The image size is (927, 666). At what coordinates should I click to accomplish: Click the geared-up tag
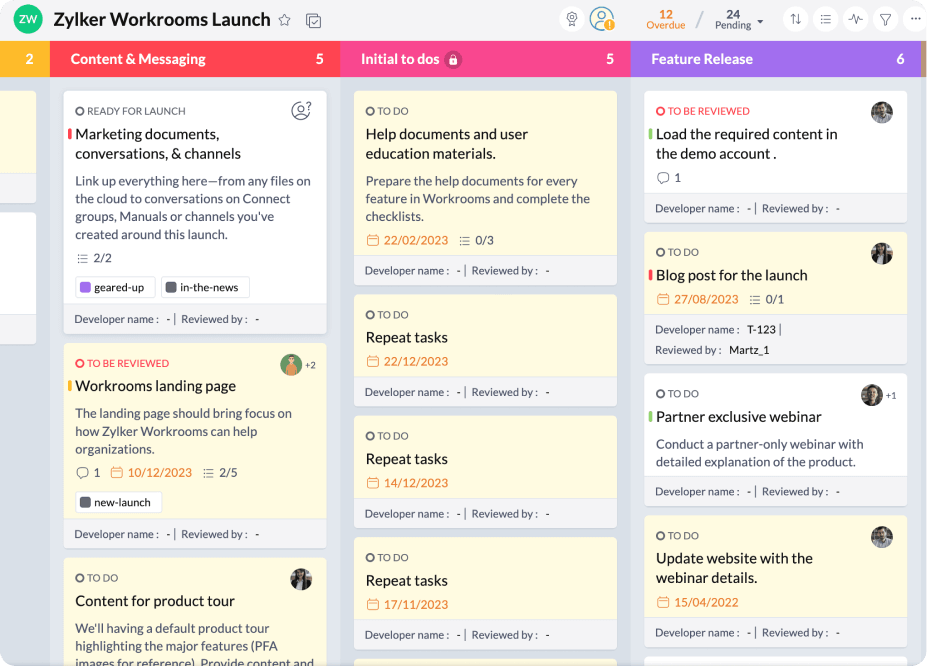(115, 287)
